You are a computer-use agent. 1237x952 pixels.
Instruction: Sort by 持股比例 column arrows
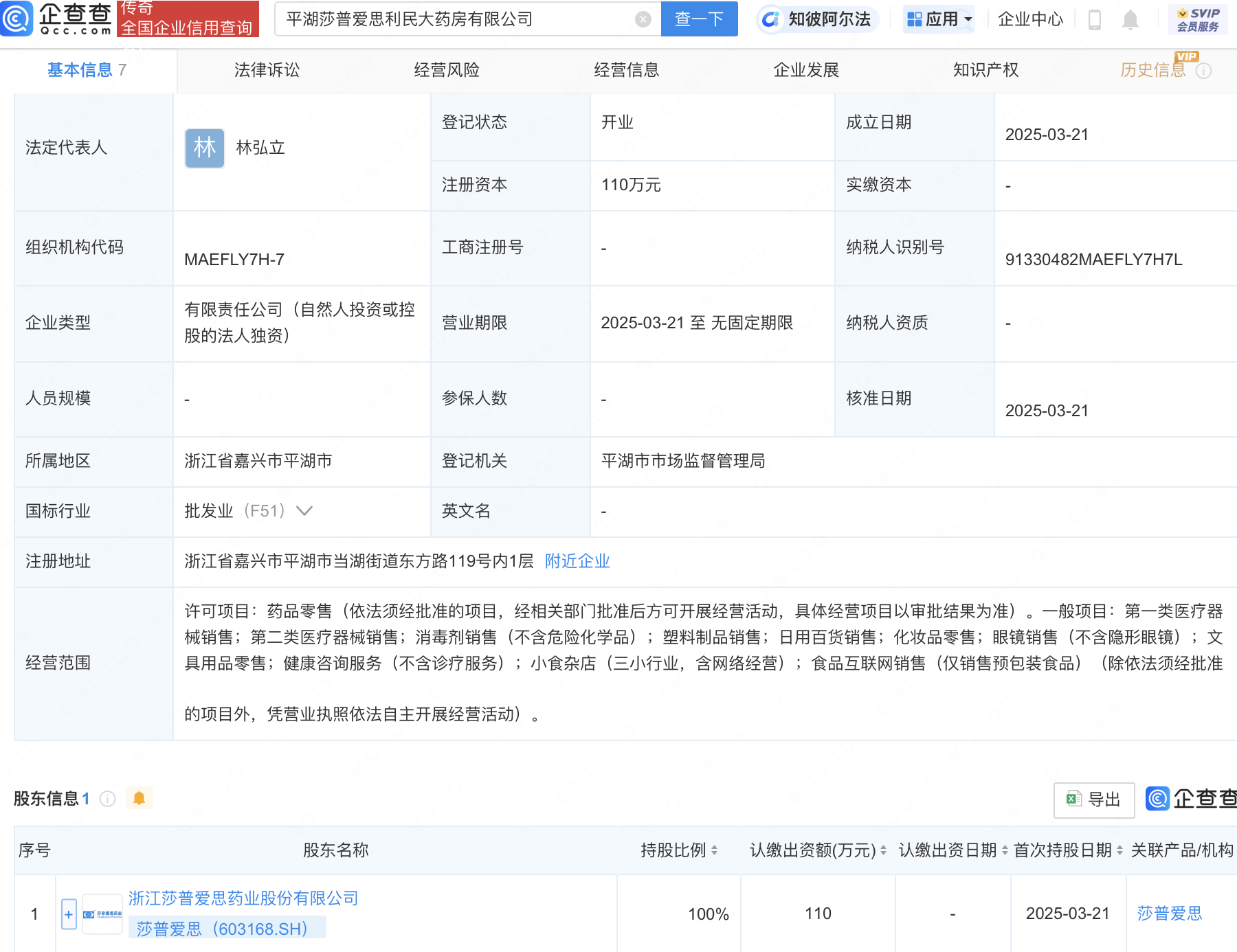[x=715, y=850]
